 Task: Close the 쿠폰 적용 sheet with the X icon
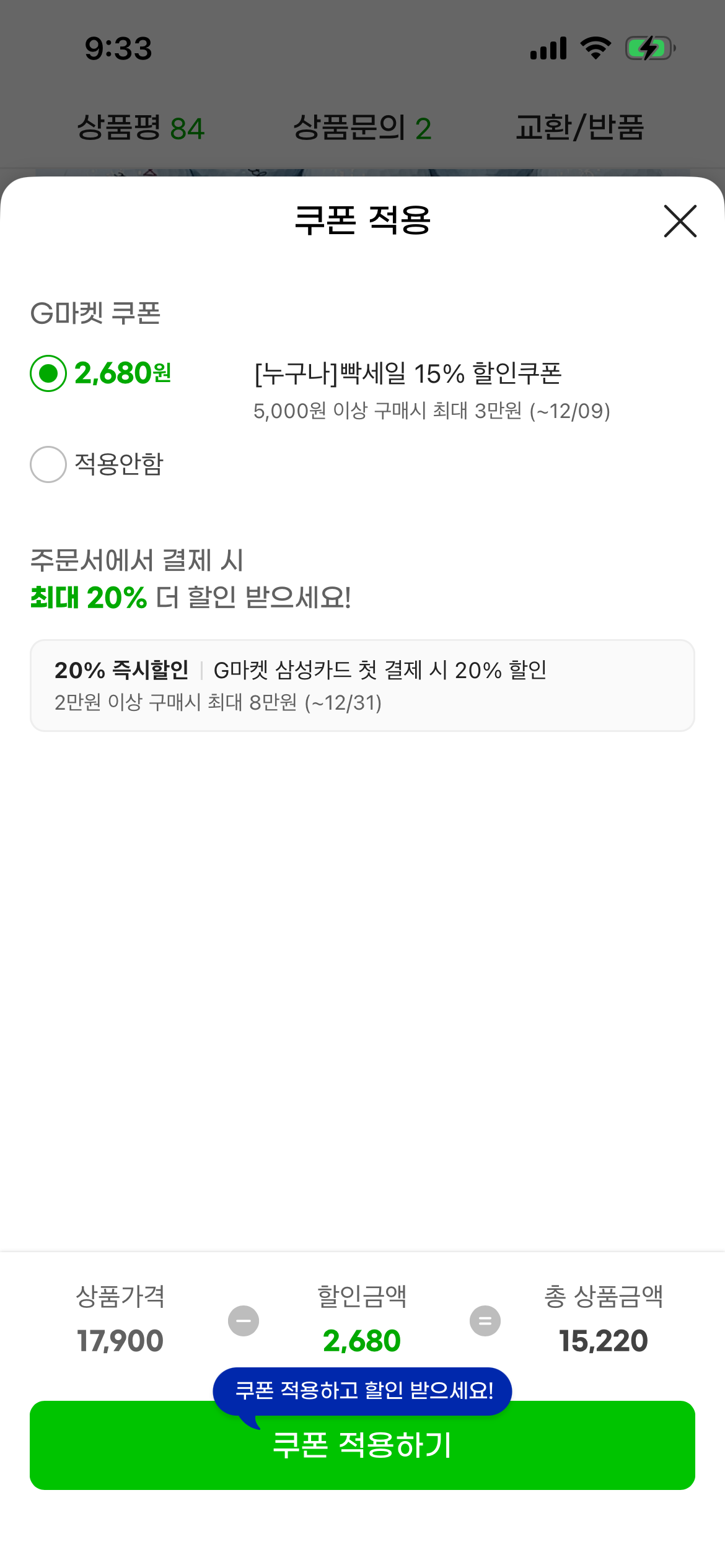(680, 221)
